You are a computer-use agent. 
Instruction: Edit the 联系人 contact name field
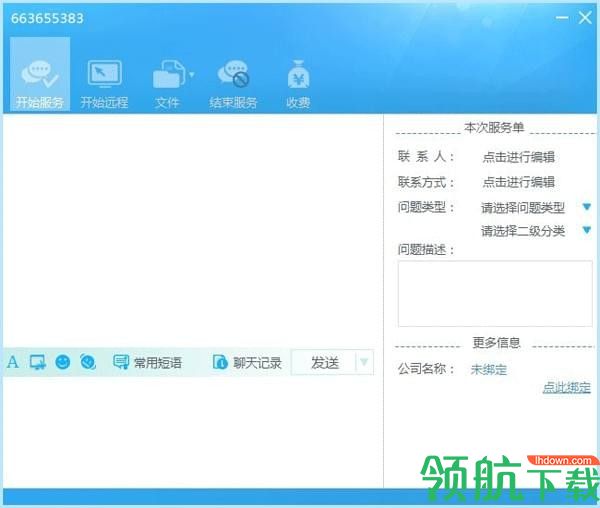coord(518,157)
